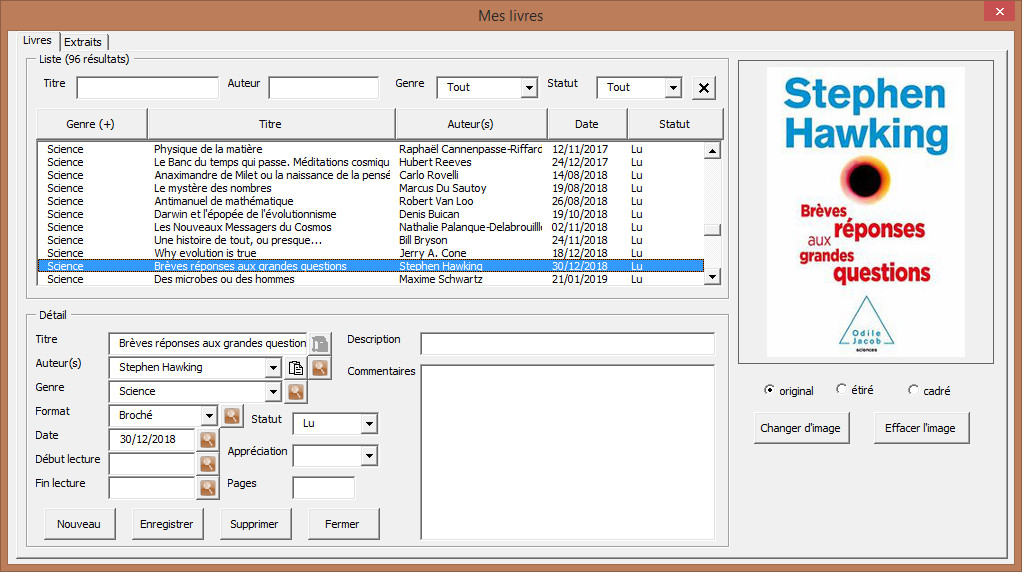The image size is (1022, 572).
Task: Click the list scrollbar down arrow
Action: 712,277
